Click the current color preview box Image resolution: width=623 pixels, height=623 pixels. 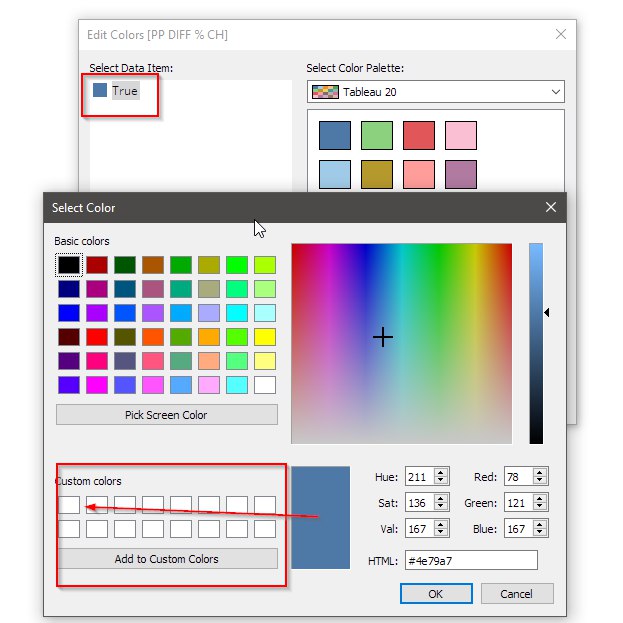pos(320,518)
